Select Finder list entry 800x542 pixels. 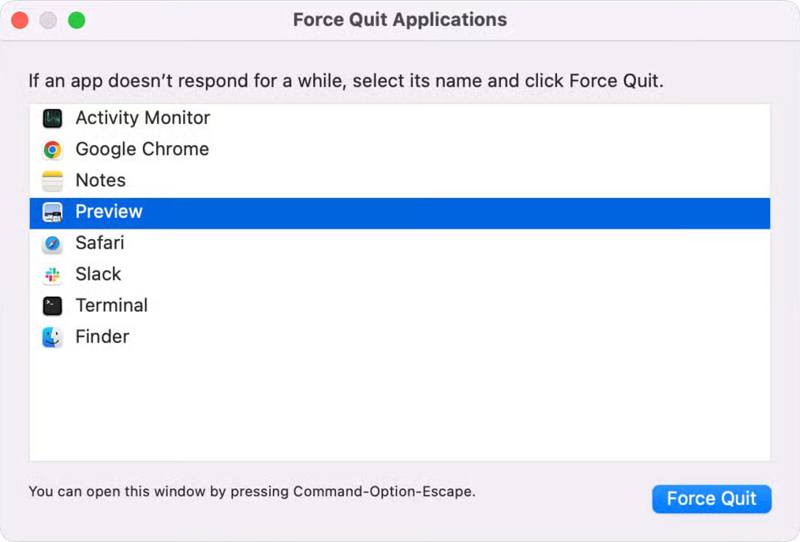[102, 337]
